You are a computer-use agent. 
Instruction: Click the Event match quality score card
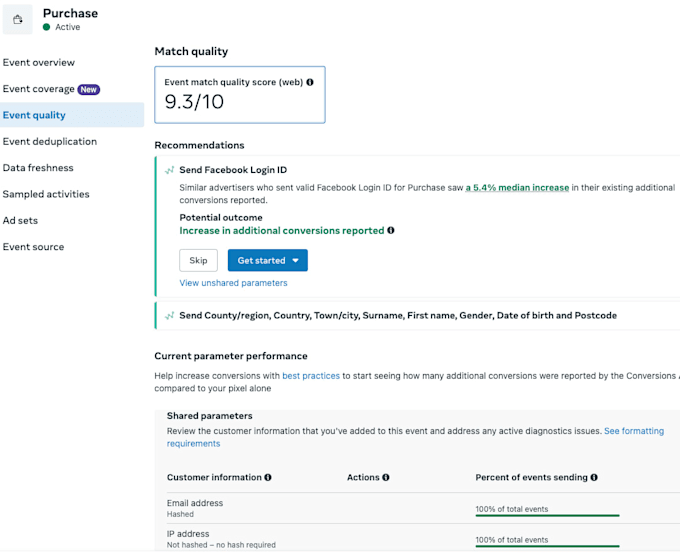[240, 95]
